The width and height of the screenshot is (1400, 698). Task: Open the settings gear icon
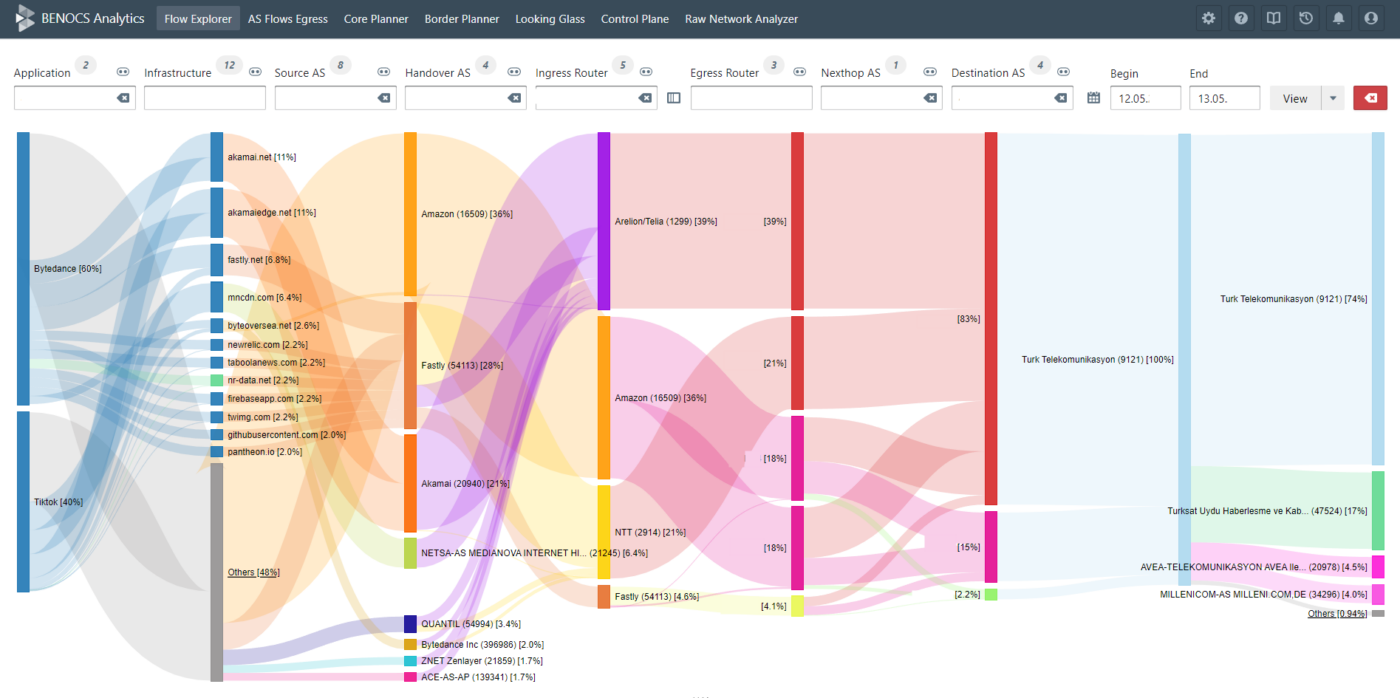pyautogui.click(x=1208, y=18)
